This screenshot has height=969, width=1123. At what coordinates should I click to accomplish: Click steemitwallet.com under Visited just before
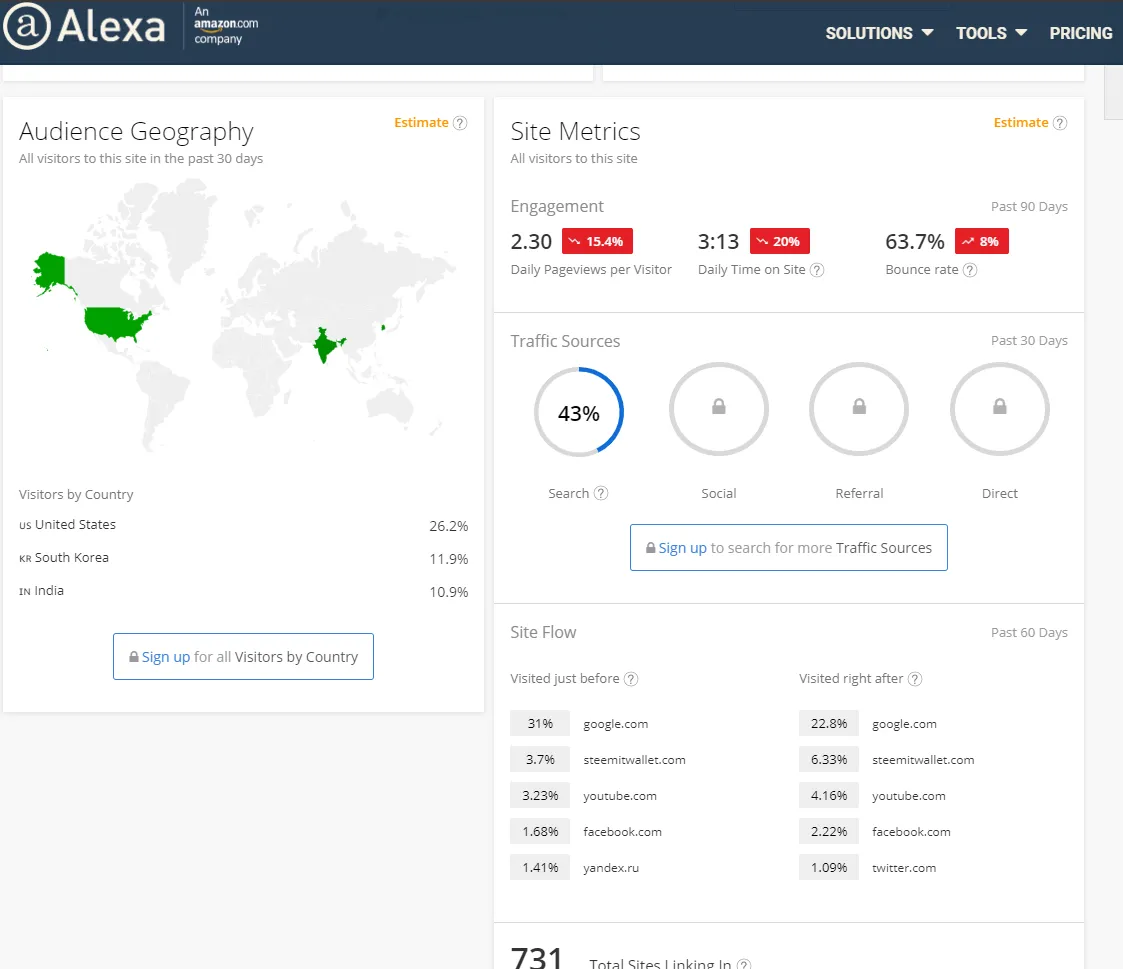click(x=634, y=760)
